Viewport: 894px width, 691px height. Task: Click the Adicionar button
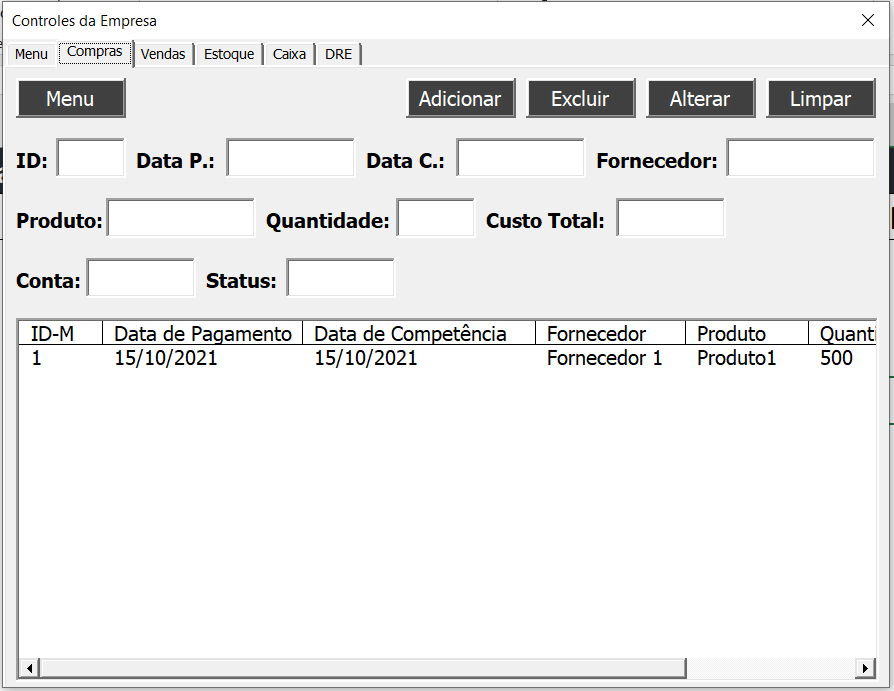[x=461, y=99]
